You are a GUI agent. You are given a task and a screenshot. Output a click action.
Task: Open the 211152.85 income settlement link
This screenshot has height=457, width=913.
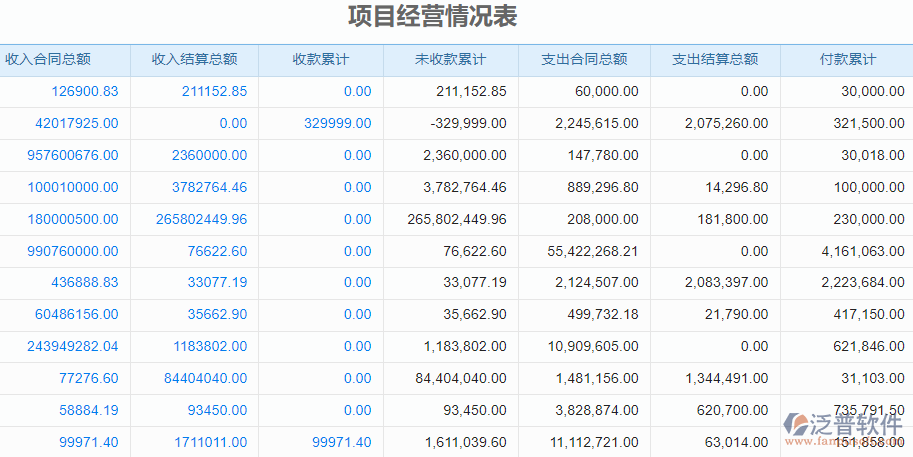214,92
